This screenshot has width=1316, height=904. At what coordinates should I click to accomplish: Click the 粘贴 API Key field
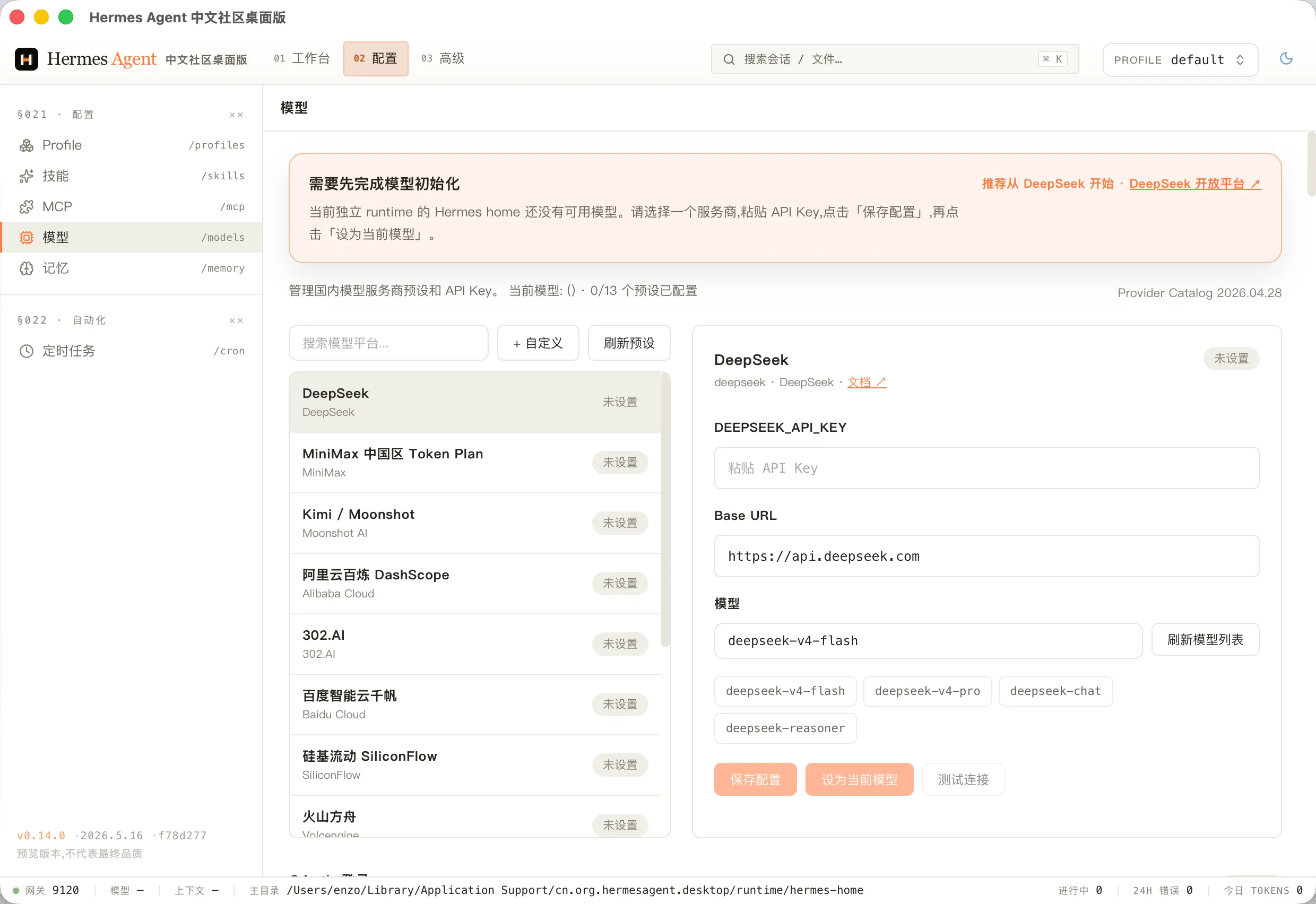coord(986,468)
